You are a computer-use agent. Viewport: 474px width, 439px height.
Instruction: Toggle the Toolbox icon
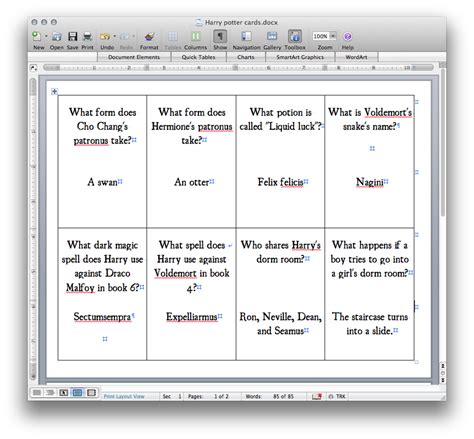pos(295,36)
